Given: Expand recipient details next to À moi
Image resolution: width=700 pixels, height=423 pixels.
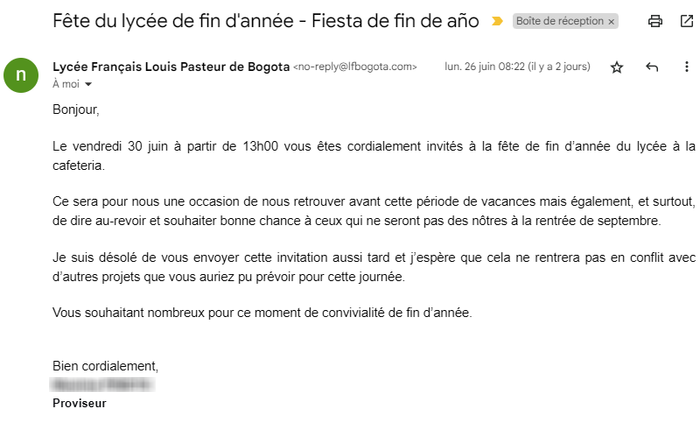Looking at the screenshot, I should tap(88, 84).
